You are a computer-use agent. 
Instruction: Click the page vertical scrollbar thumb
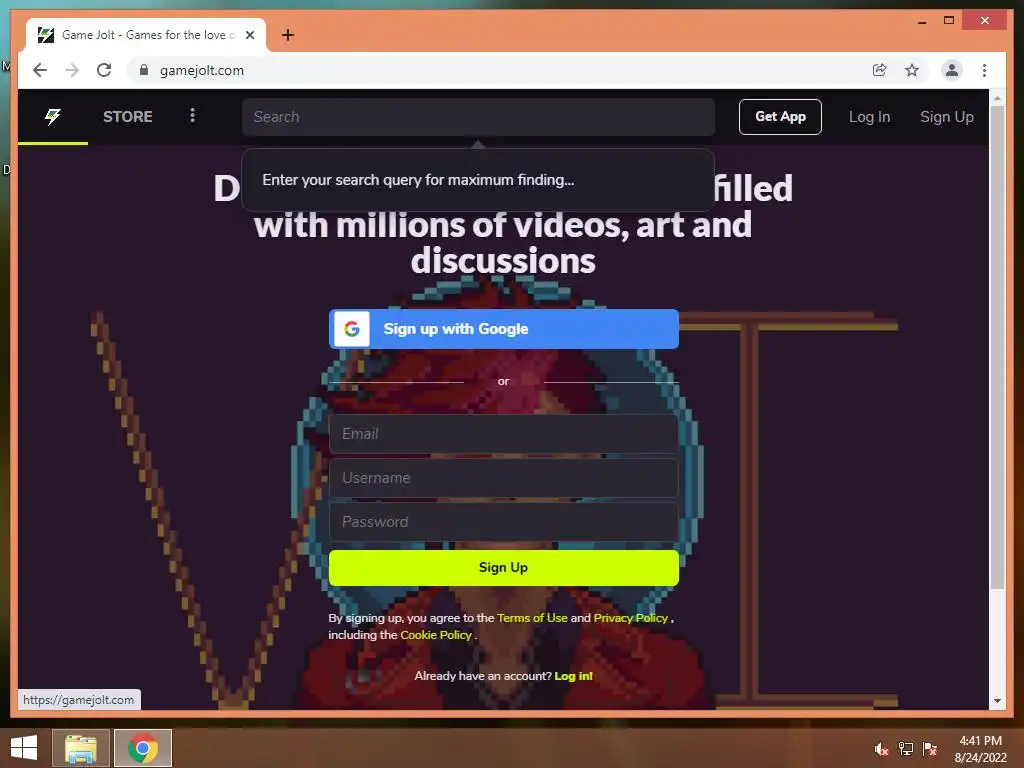click(x=997, y=347)
